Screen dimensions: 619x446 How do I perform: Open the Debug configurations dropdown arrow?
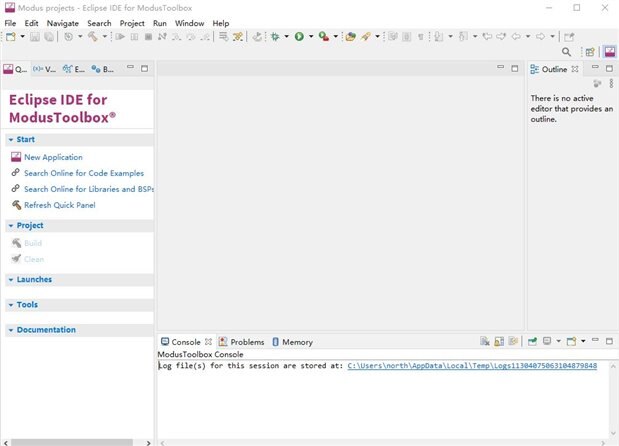[287, 37]
